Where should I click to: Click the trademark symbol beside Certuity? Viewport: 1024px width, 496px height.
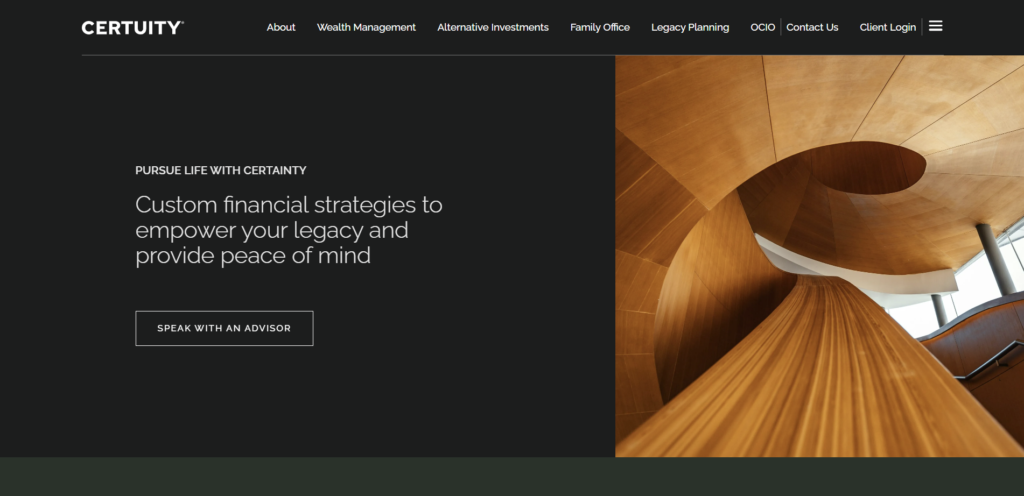click(x=182, y=23)
